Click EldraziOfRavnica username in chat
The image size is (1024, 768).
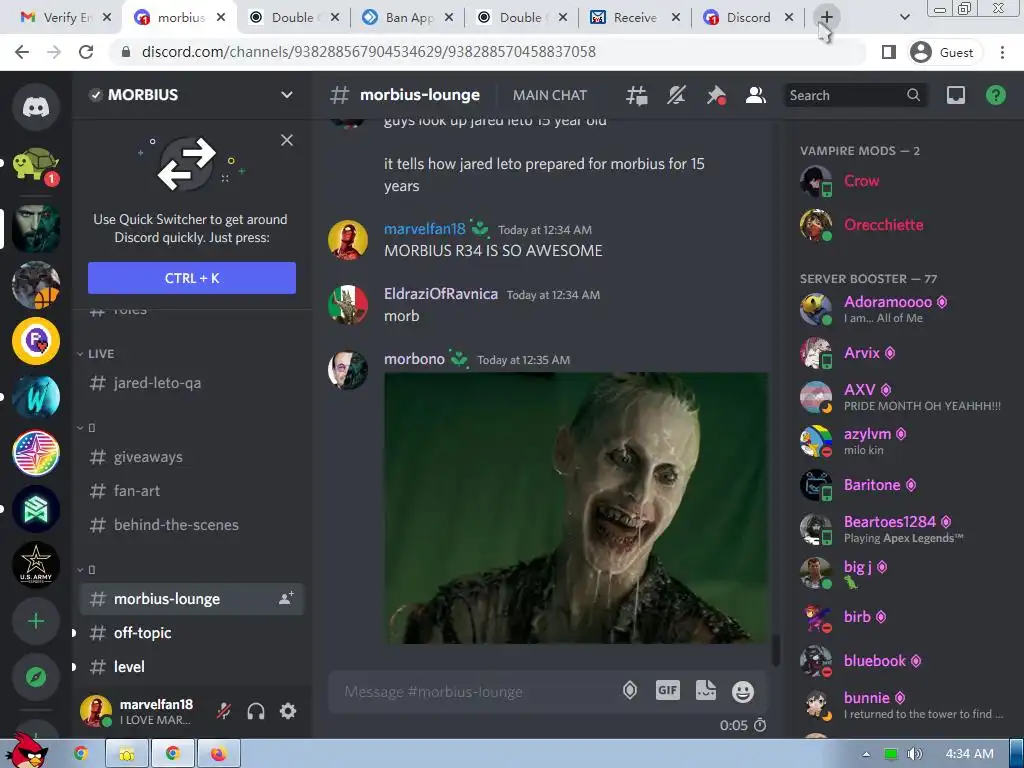tap(441, 294)
